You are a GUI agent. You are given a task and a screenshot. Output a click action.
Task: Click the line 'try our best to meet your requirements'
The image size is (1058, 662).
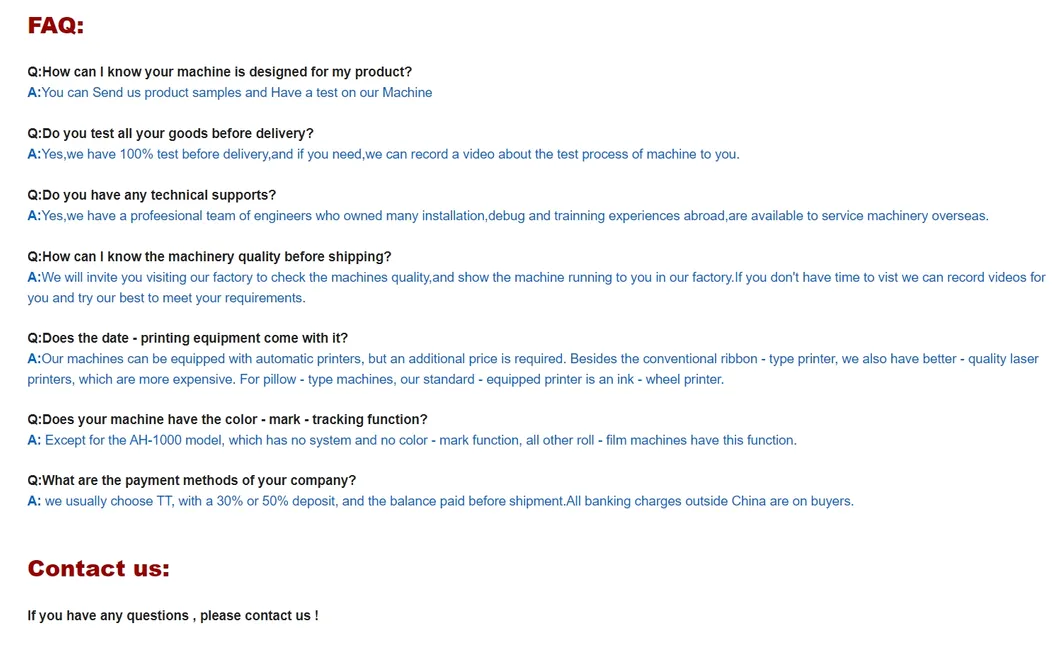[x=166, y=298]
